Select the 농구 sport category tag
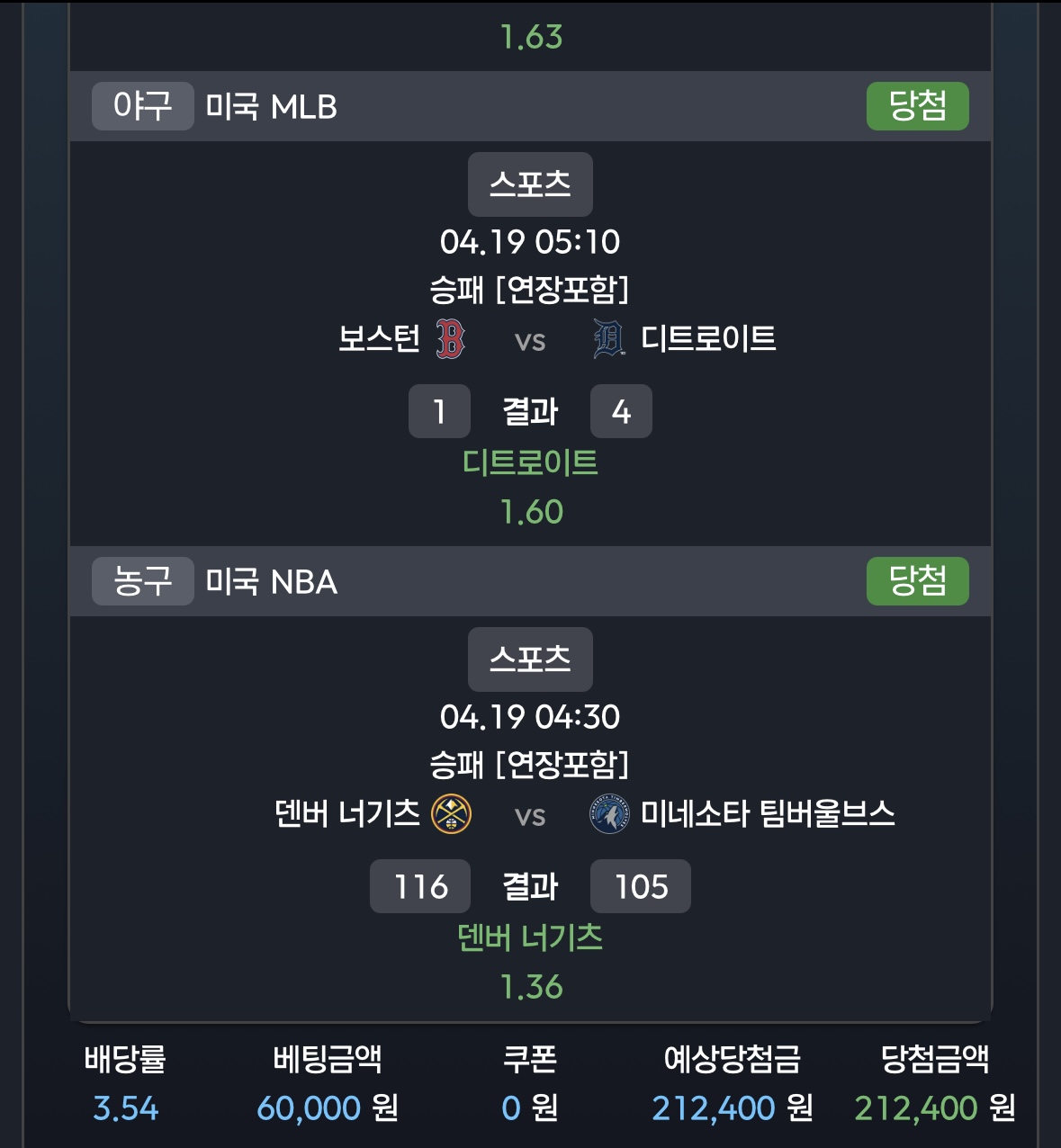Screen dimensions: 1061x1148 click(142, 581)
